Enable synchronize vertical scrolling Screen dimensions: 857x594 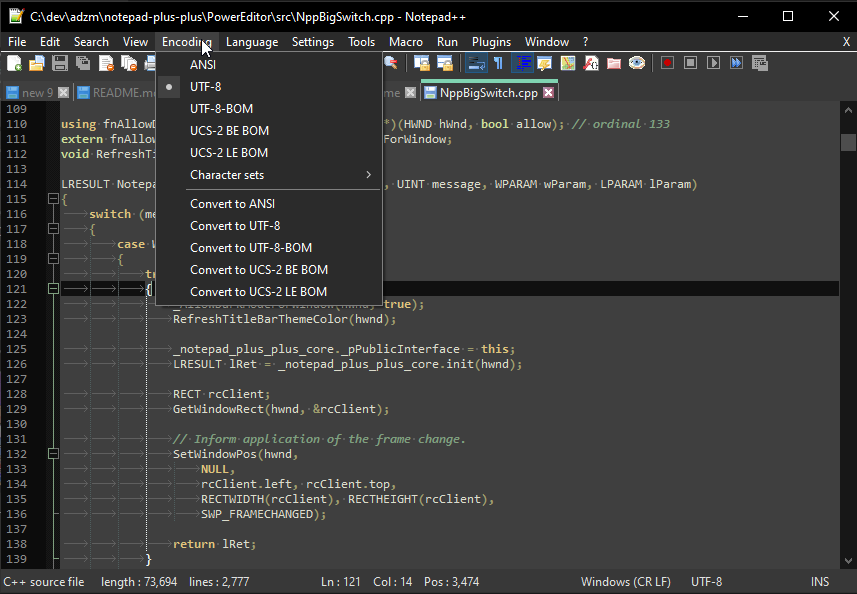click(x=422, y=62)
